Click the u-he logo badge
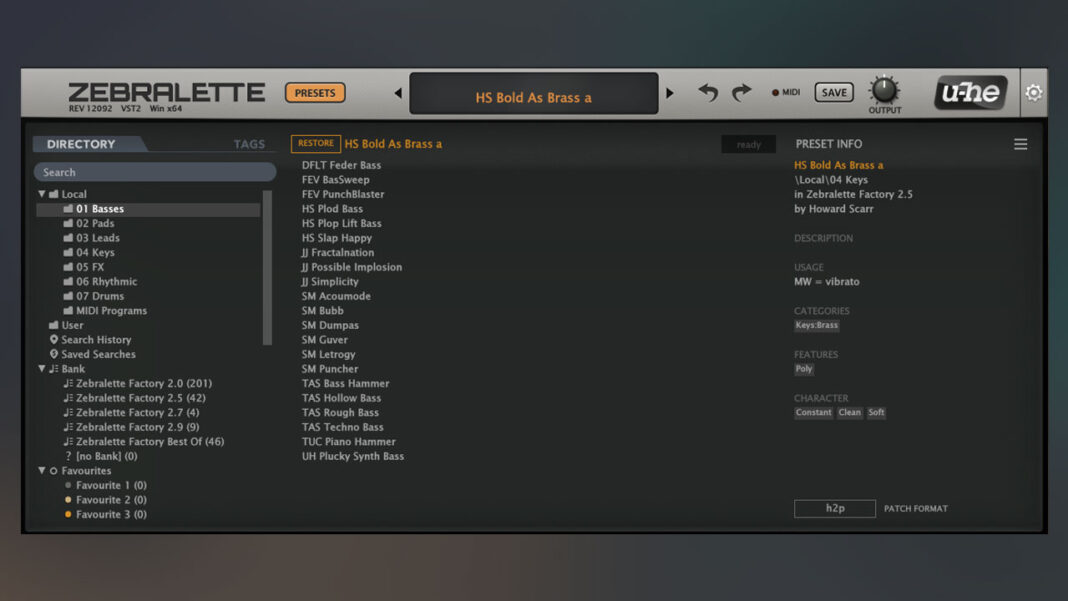Screen dimensions: 1068x601 968,92
